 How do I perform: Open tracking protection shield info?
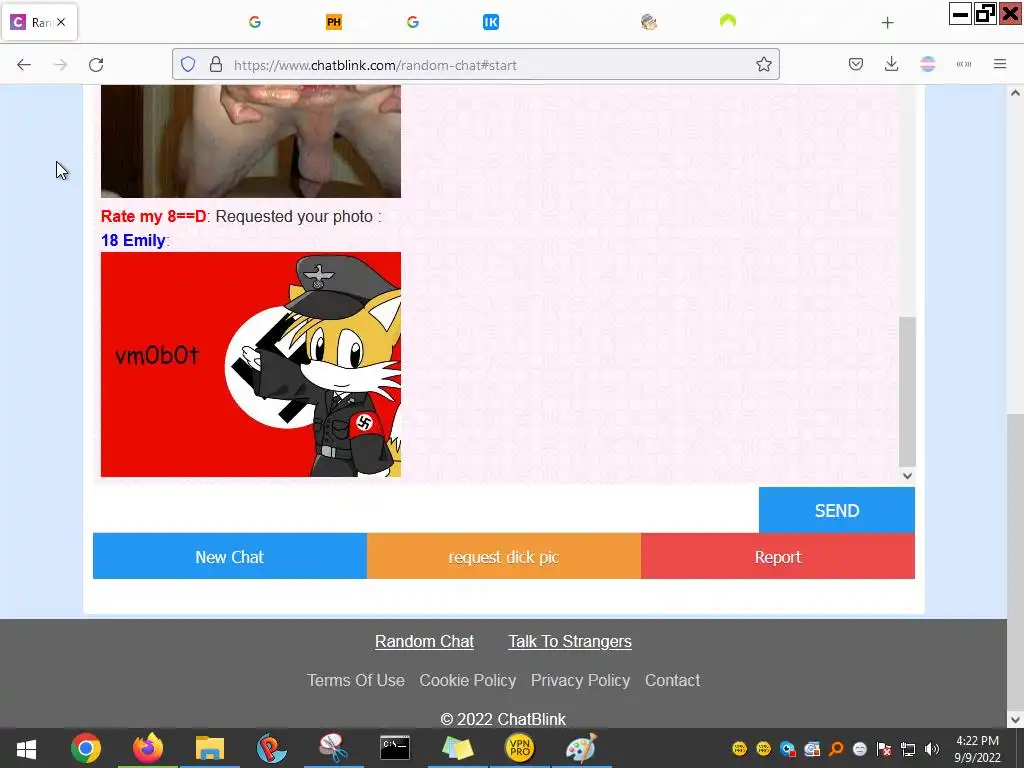coord(188,64)
